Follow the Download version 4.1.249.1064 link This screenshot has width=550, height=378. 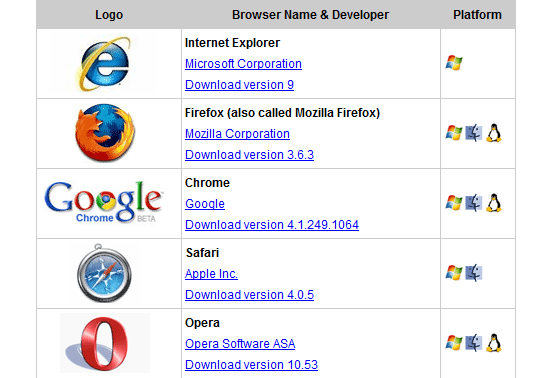click(x=272, y=225)
